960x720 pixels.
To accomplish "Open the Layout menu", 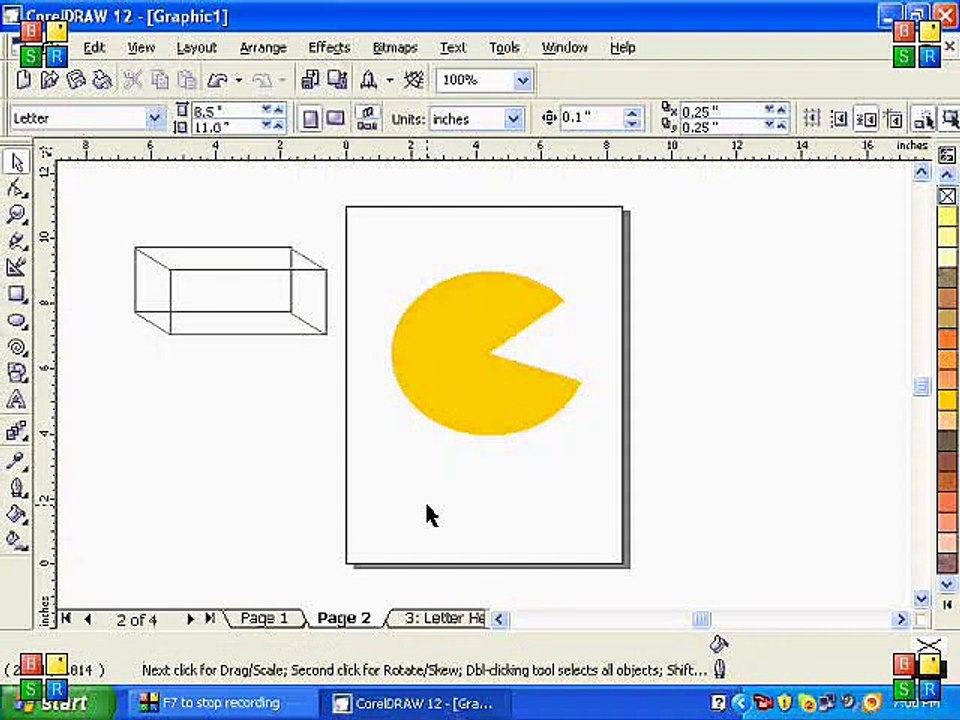I will click(197, 48).
